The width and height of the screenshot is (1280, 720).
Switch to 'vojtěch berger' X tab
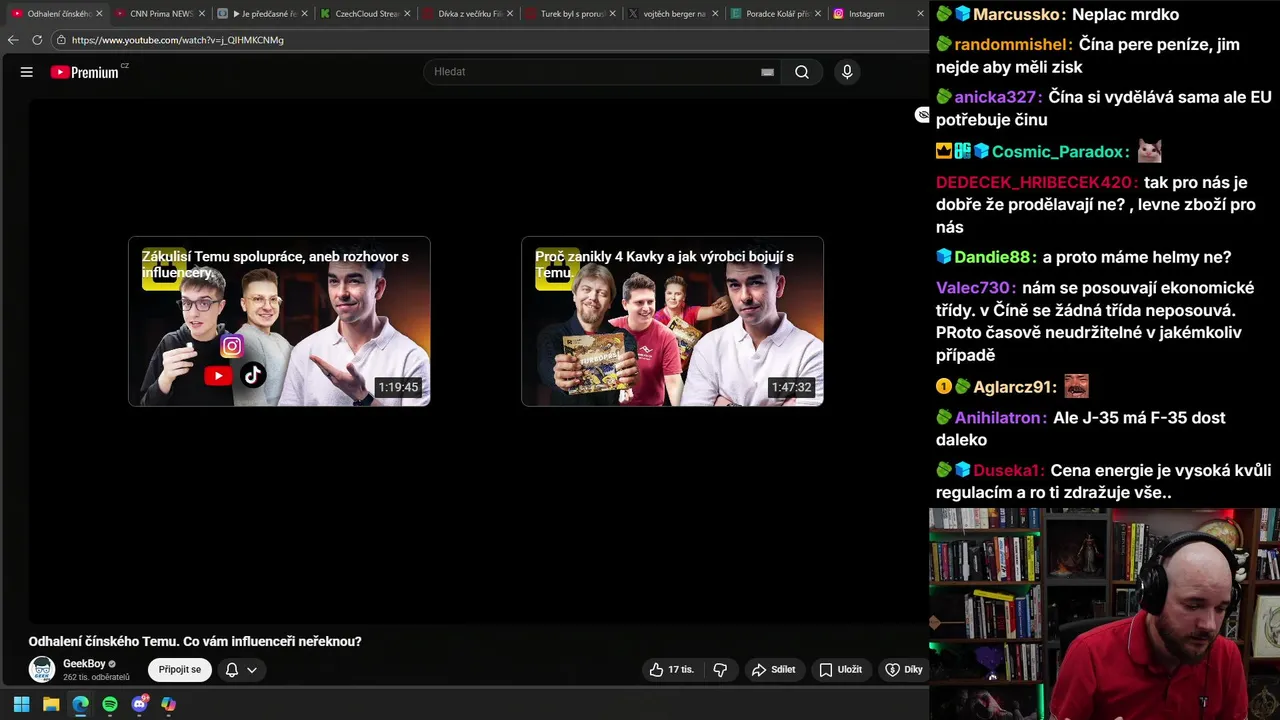click(671, 14)
